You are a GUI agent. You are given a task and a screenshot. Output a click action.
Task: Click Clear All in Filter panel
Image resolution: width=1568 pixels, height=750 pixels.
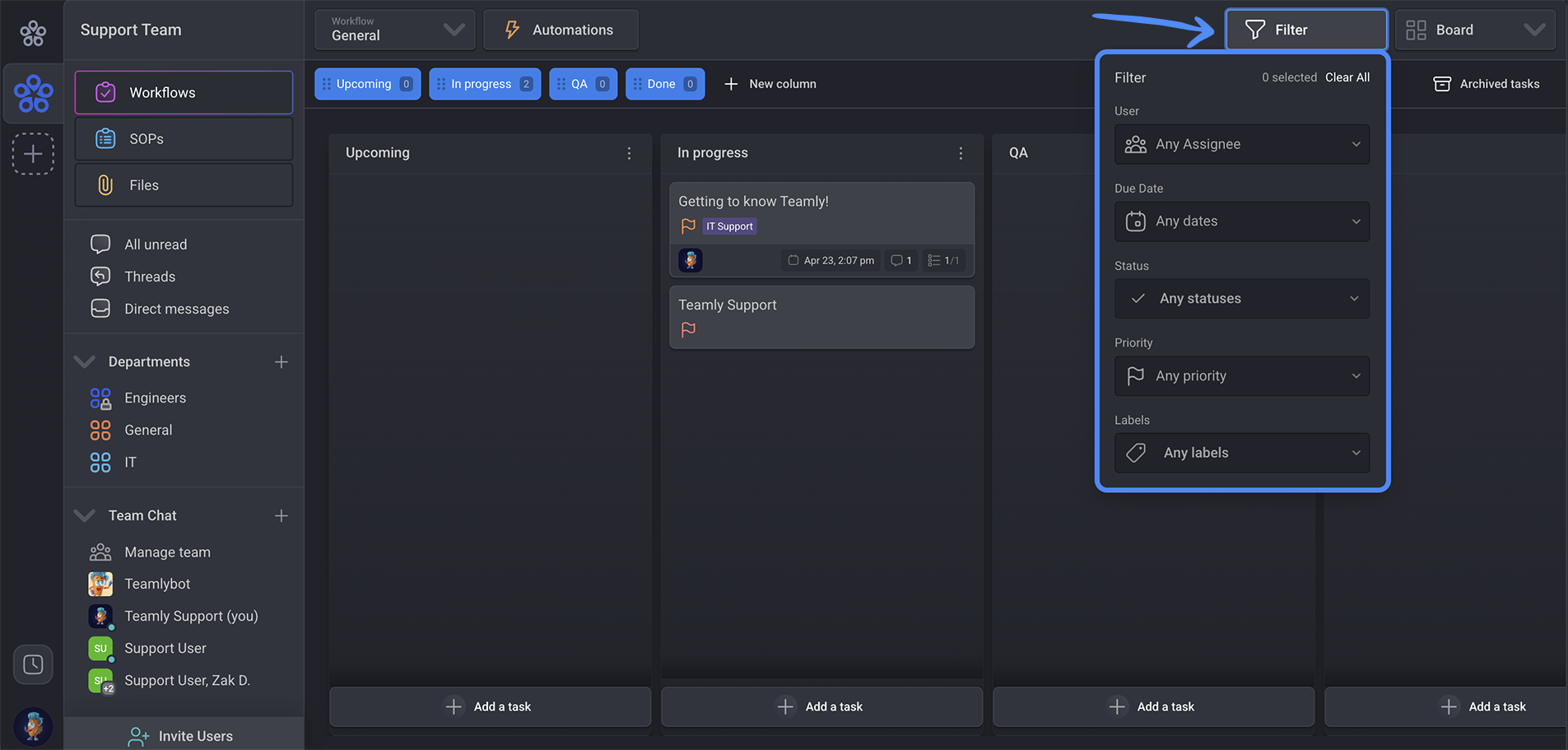(x=1347, y=77)
